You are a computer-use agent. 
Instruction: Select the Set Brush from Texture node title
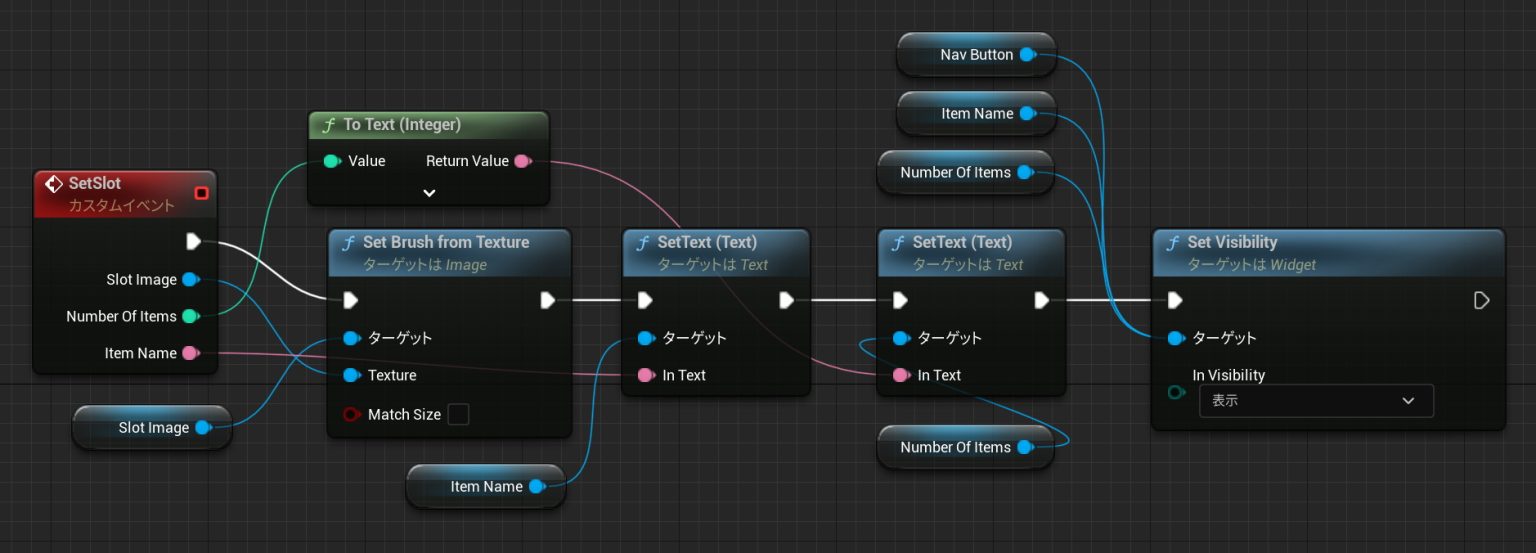pyautogui.click(x=446, y=242)
